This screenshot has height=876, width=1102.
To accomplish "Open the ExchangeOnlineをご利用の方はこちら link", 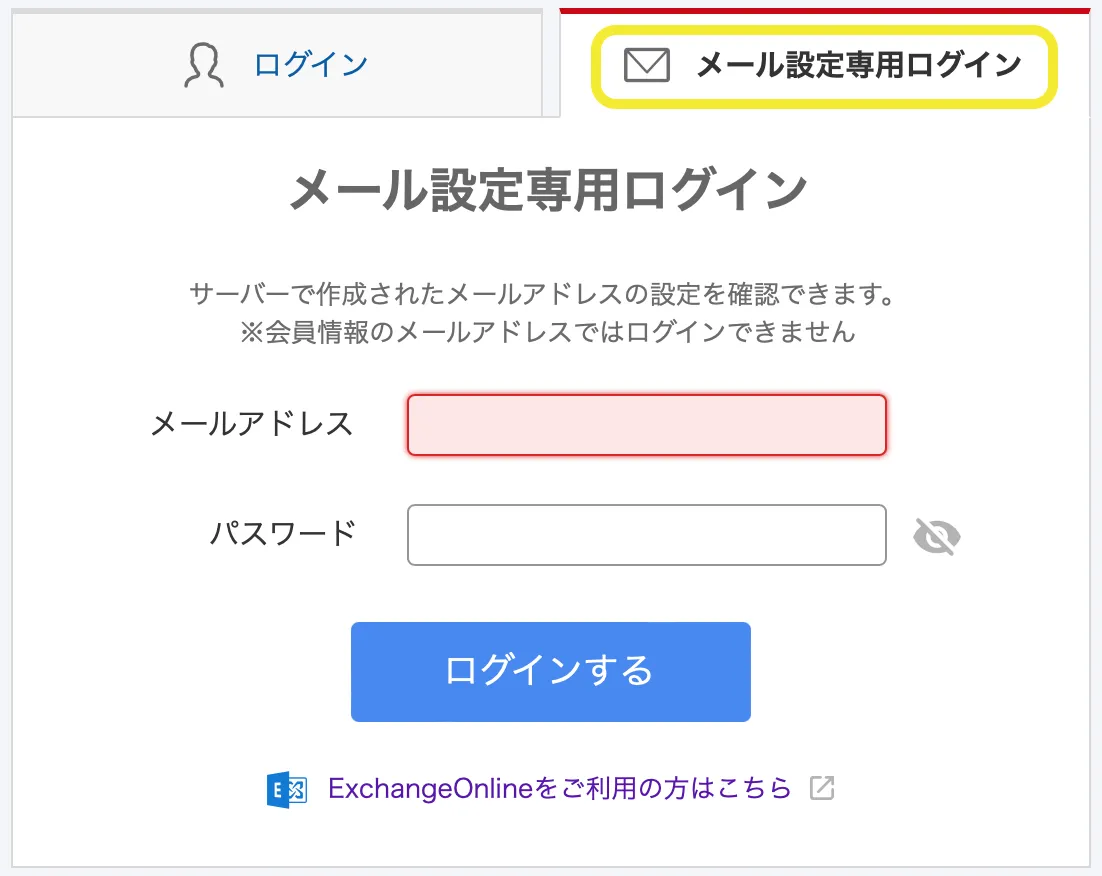I will pyautogui.click(x=559, y=789).
